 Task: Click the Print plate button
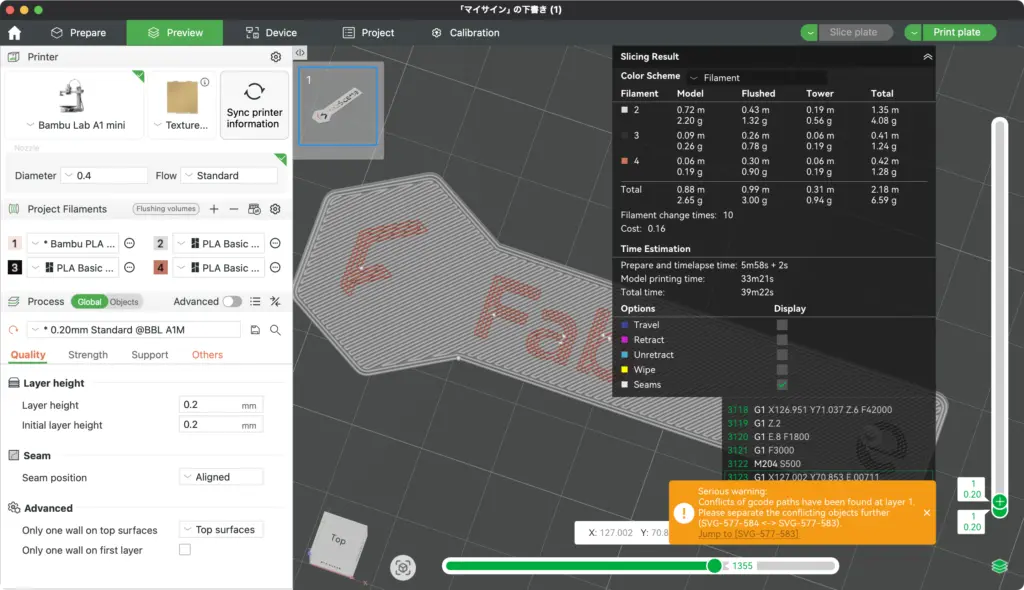(x=957, y=32)
